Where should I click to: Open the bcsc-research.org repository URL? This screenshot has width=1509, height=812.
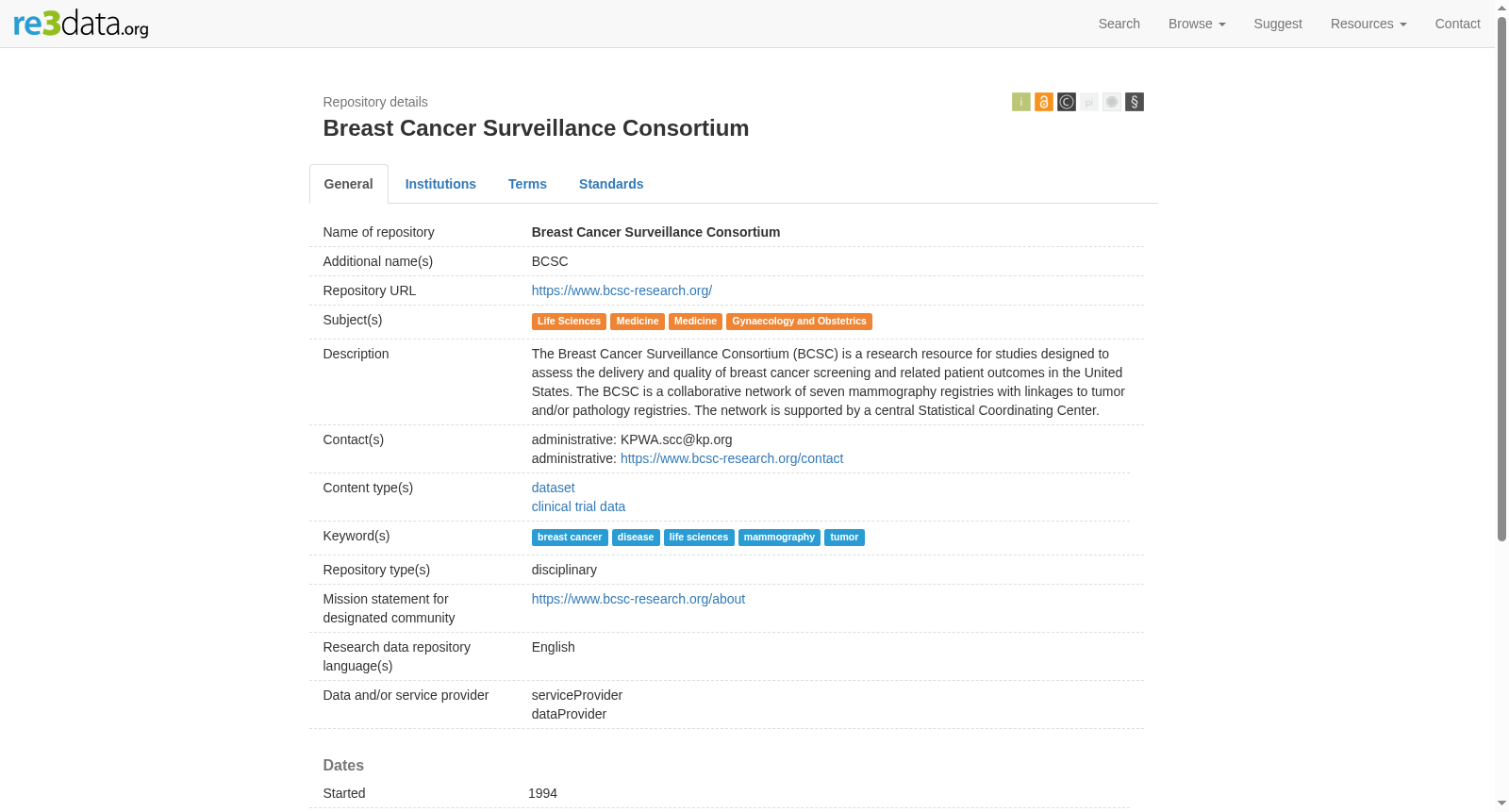point(622,290)
